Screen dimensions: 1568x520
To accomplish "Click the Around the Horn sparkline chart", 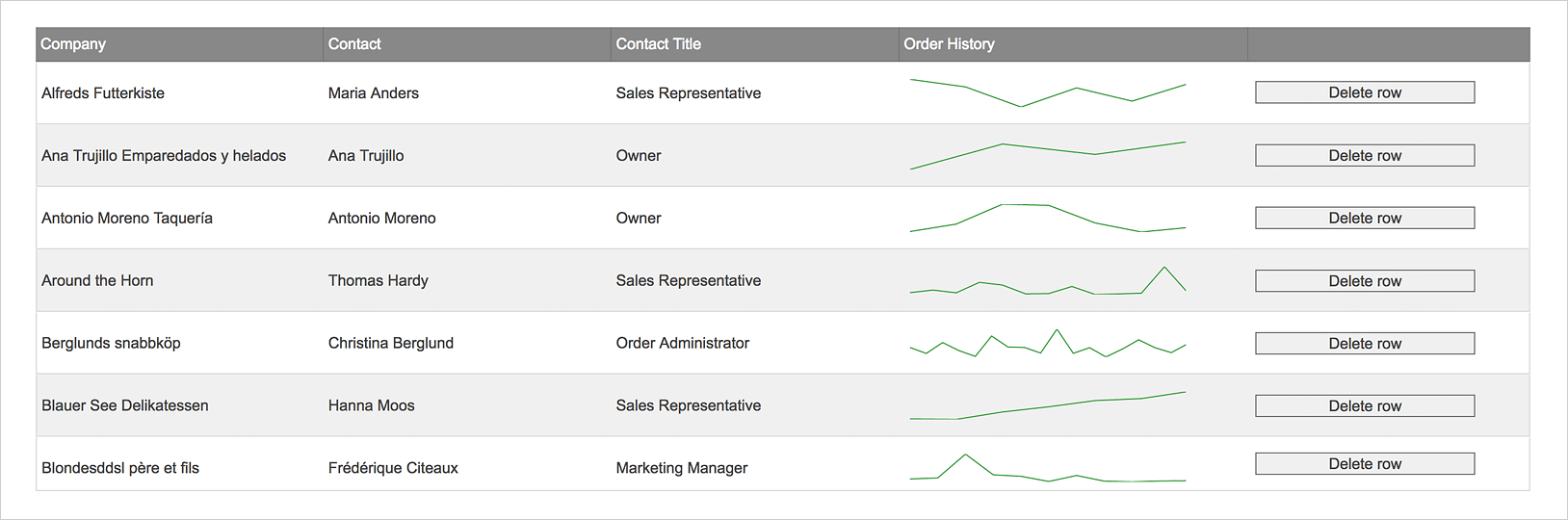I will click(1048, 281).
